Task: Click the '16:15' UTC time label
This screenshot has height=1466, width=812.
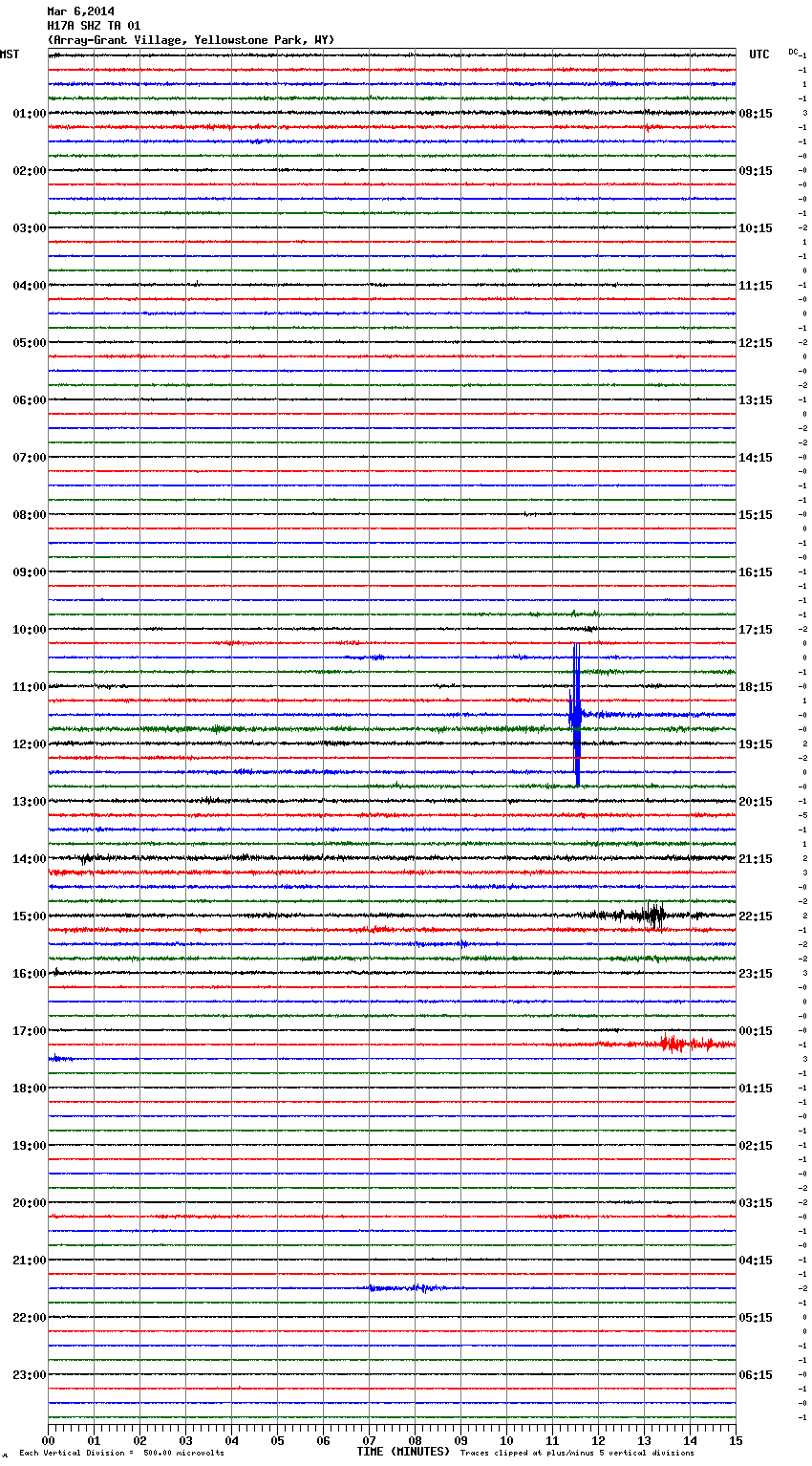Action: pos(756,572)
